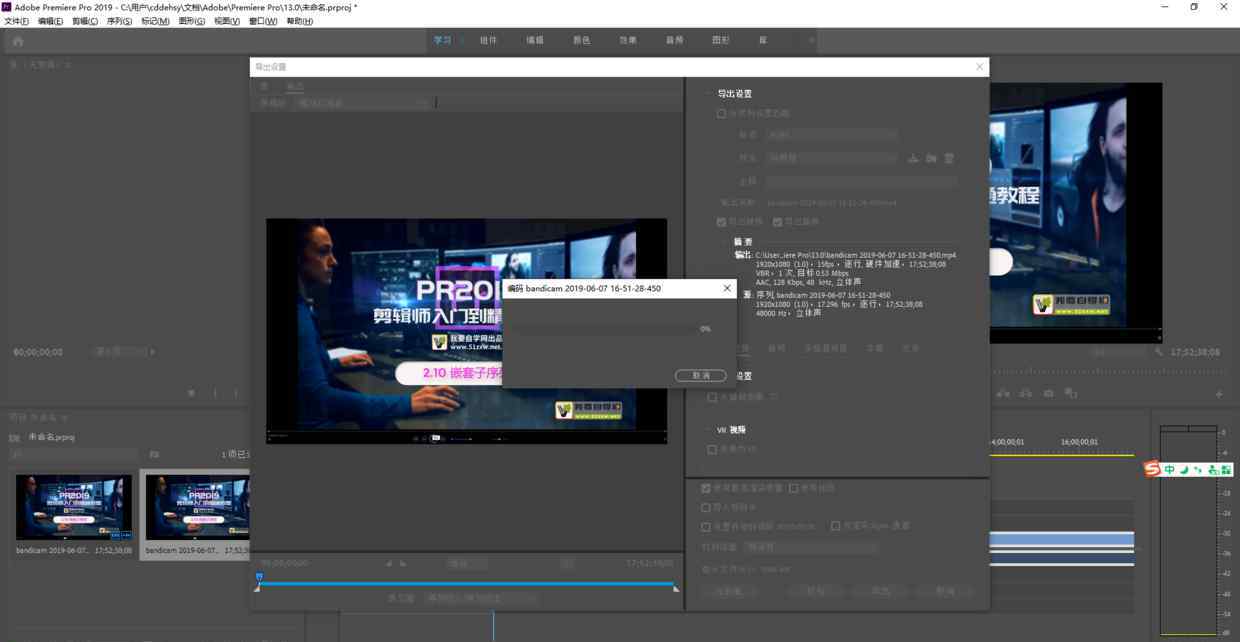Toggle 导出视频 checkbox
Viewport: 1240px width, 642px height.
pyautogui.click(x=721, y=222)
